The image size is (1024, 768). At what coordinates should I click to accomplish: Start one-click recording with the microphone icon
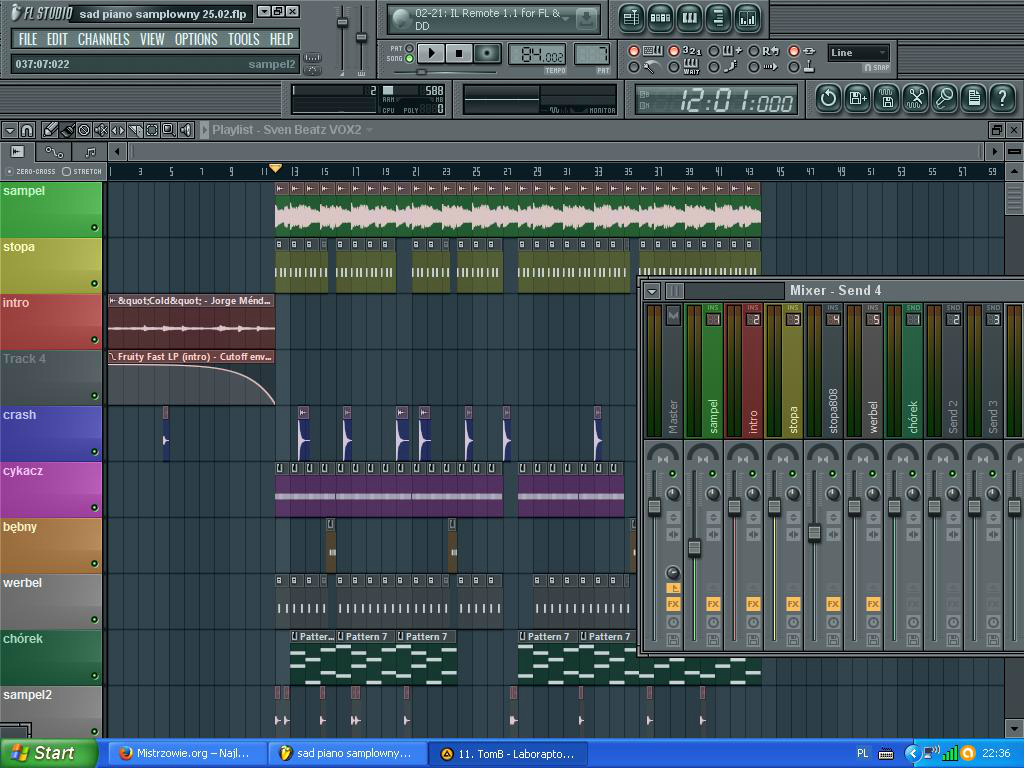(x=944, y=99)
